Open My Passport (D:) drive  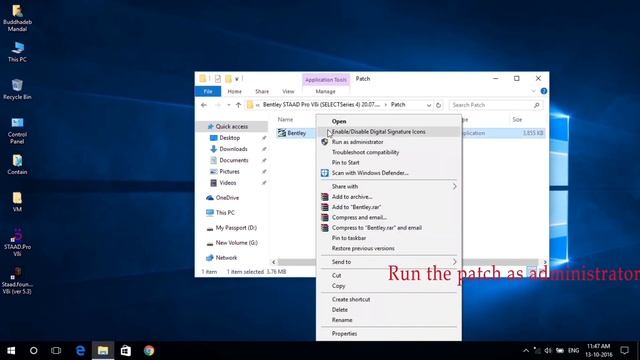pos(236,228)
